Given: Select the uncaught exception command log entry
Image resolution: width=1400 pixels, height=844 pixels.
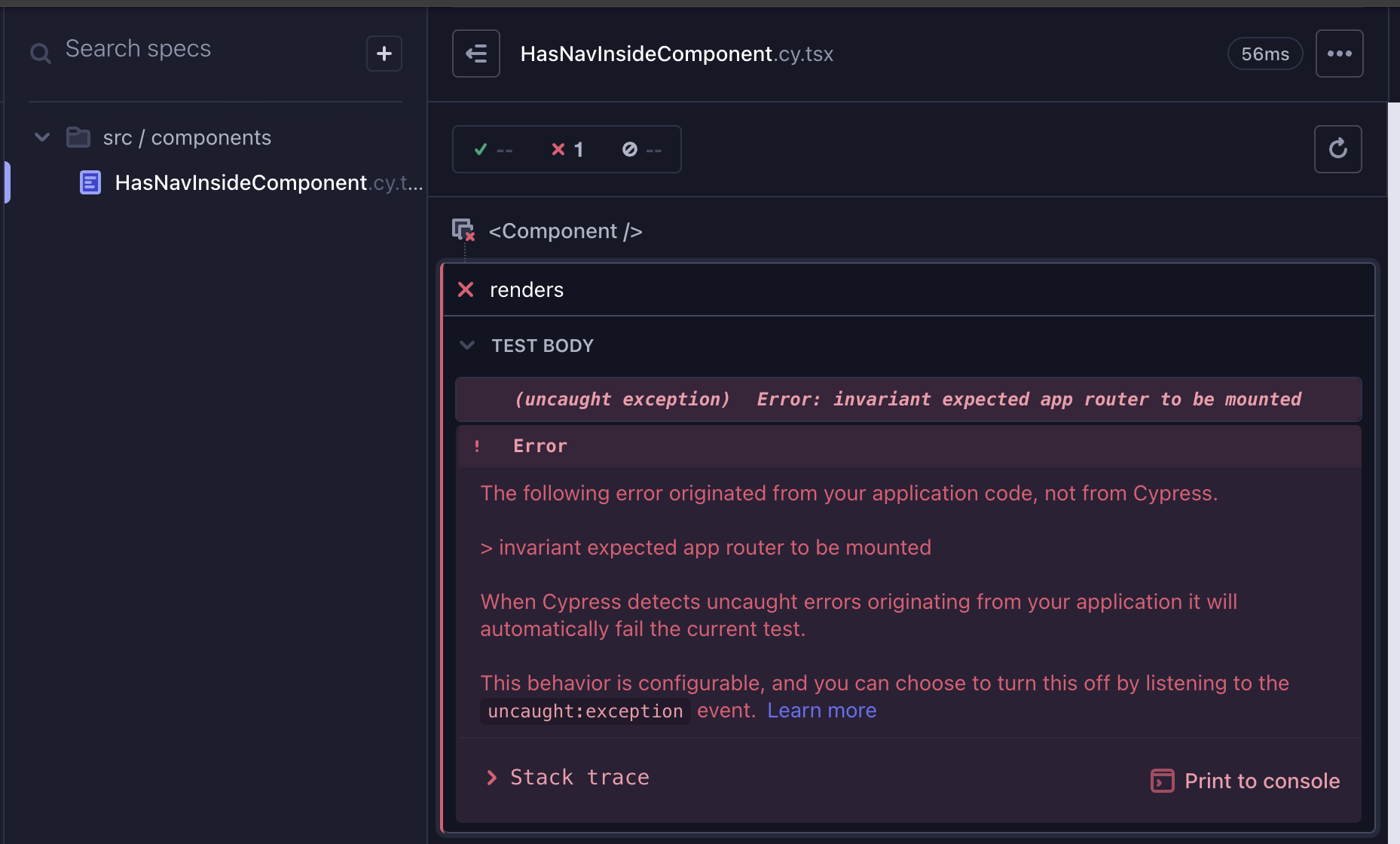Looking at the screenshot, I should pyautogui.click(x=908, y=399).
